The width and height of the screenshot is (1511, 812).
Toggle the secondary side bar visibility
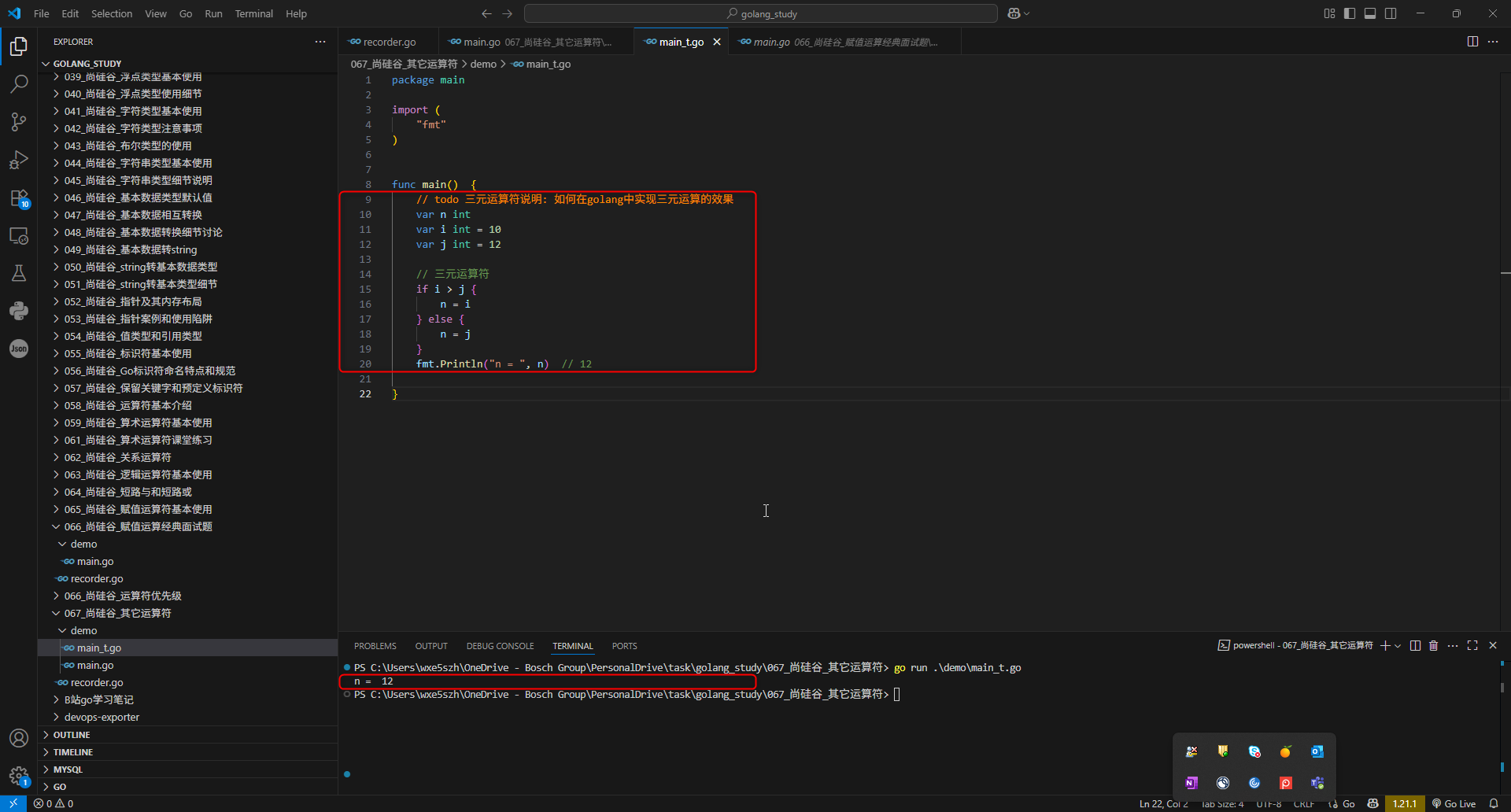(x=1391, y=13)
